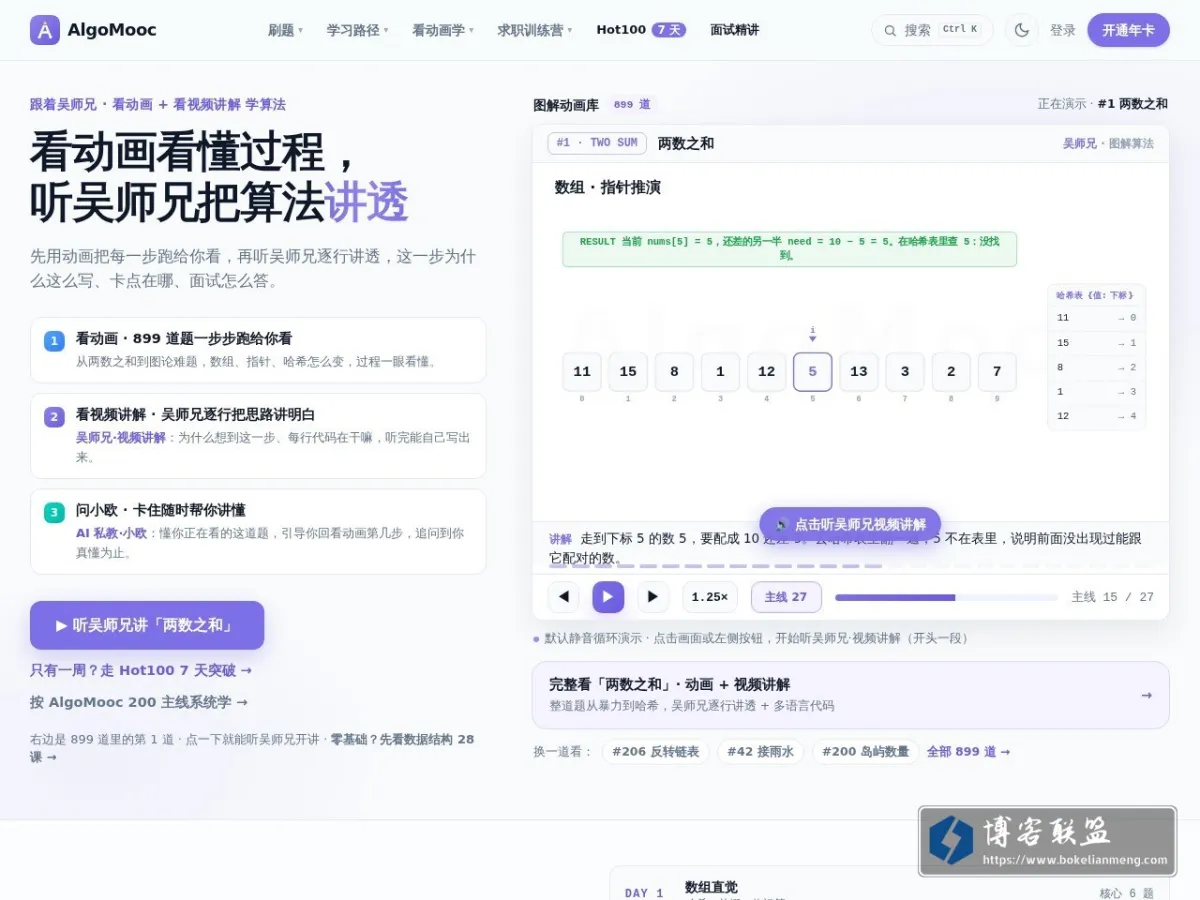Click array cell with value 13
The height and width of the screenshot is (900, 1200).
858,372
